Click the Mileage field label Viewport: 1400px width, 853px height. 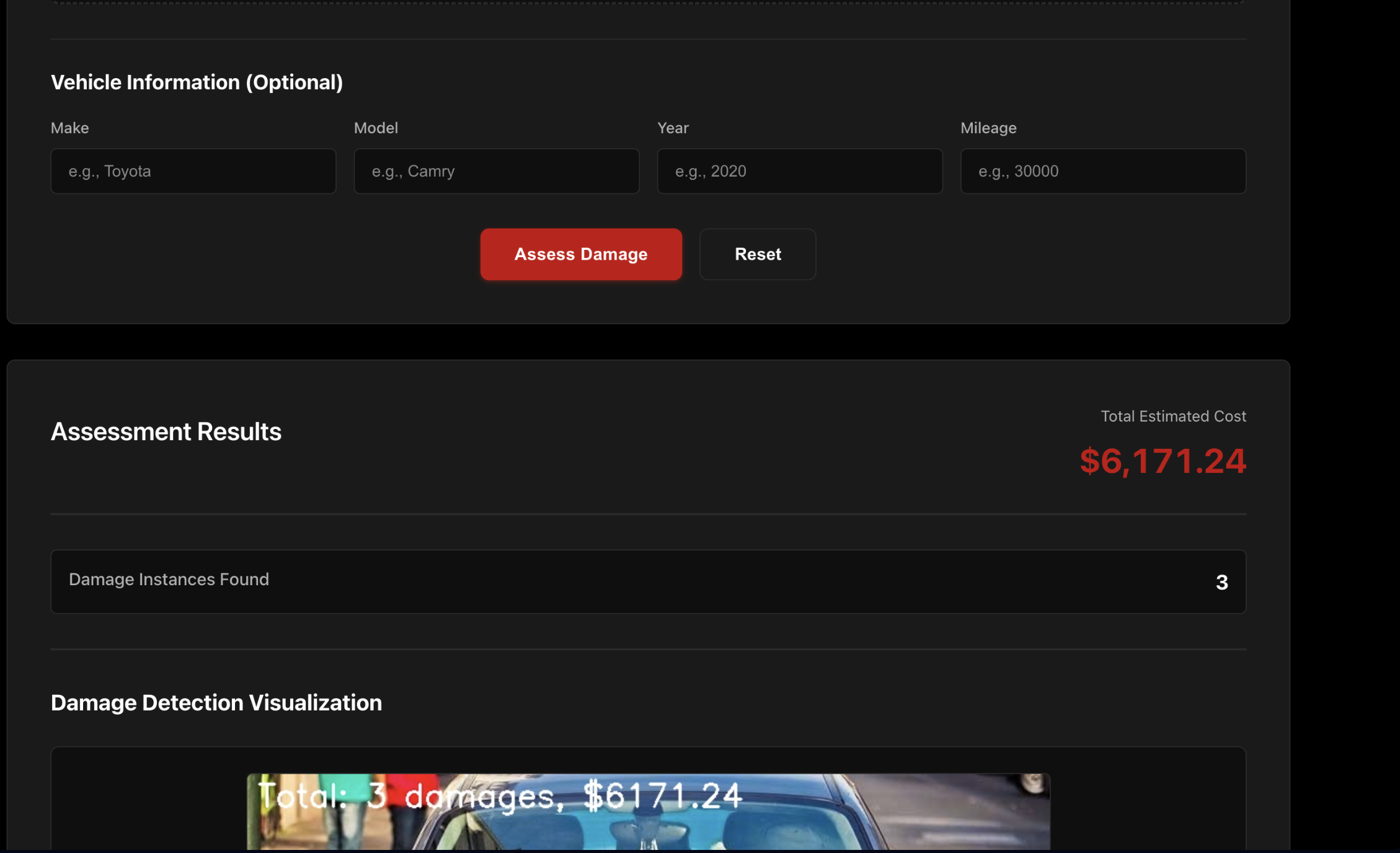[x=988, y=128]
